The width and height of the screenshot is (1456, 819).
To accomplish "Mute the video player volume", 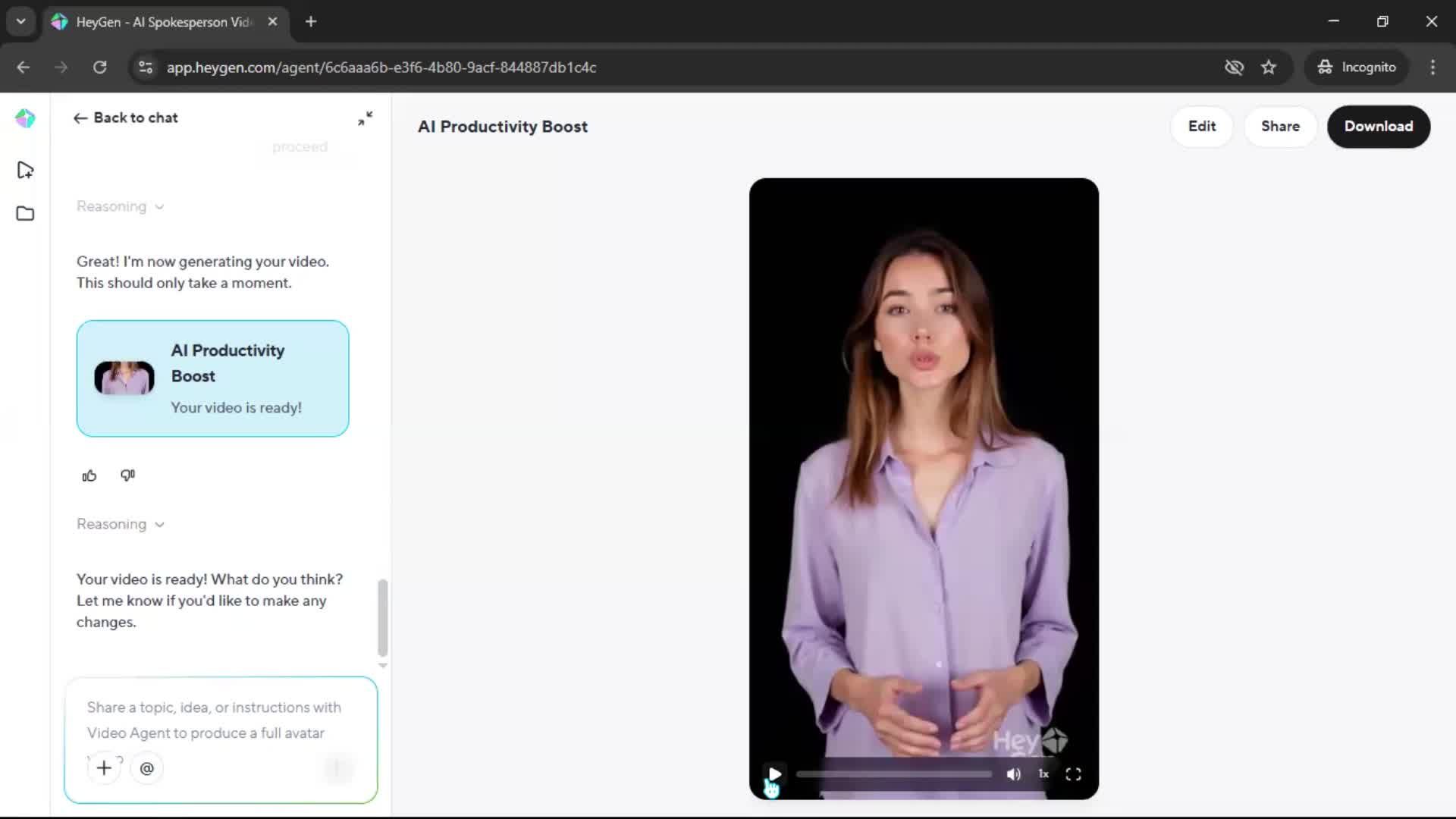I will coord(1014,774).
